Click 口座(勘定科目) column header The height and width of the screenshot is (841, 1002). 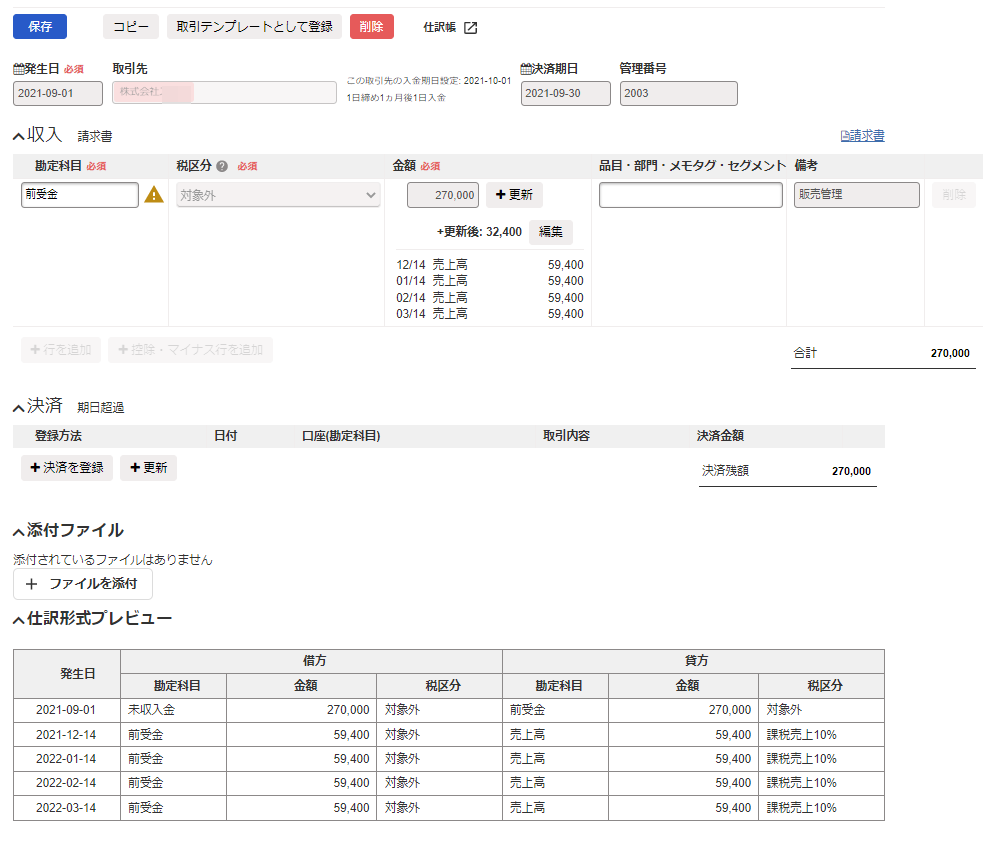coord(341,436)
